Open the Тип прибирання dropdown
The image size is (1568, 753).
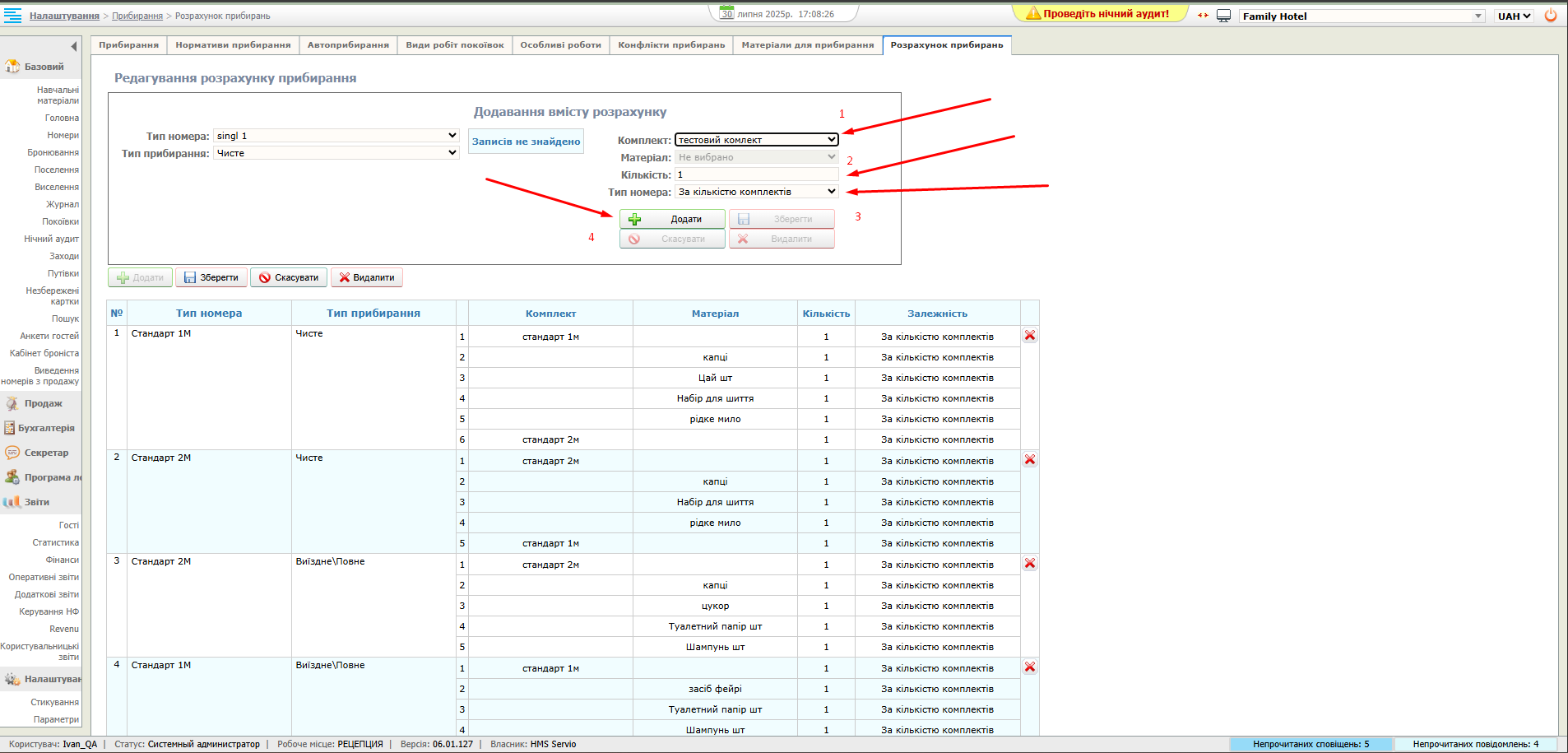pos(336,153)
